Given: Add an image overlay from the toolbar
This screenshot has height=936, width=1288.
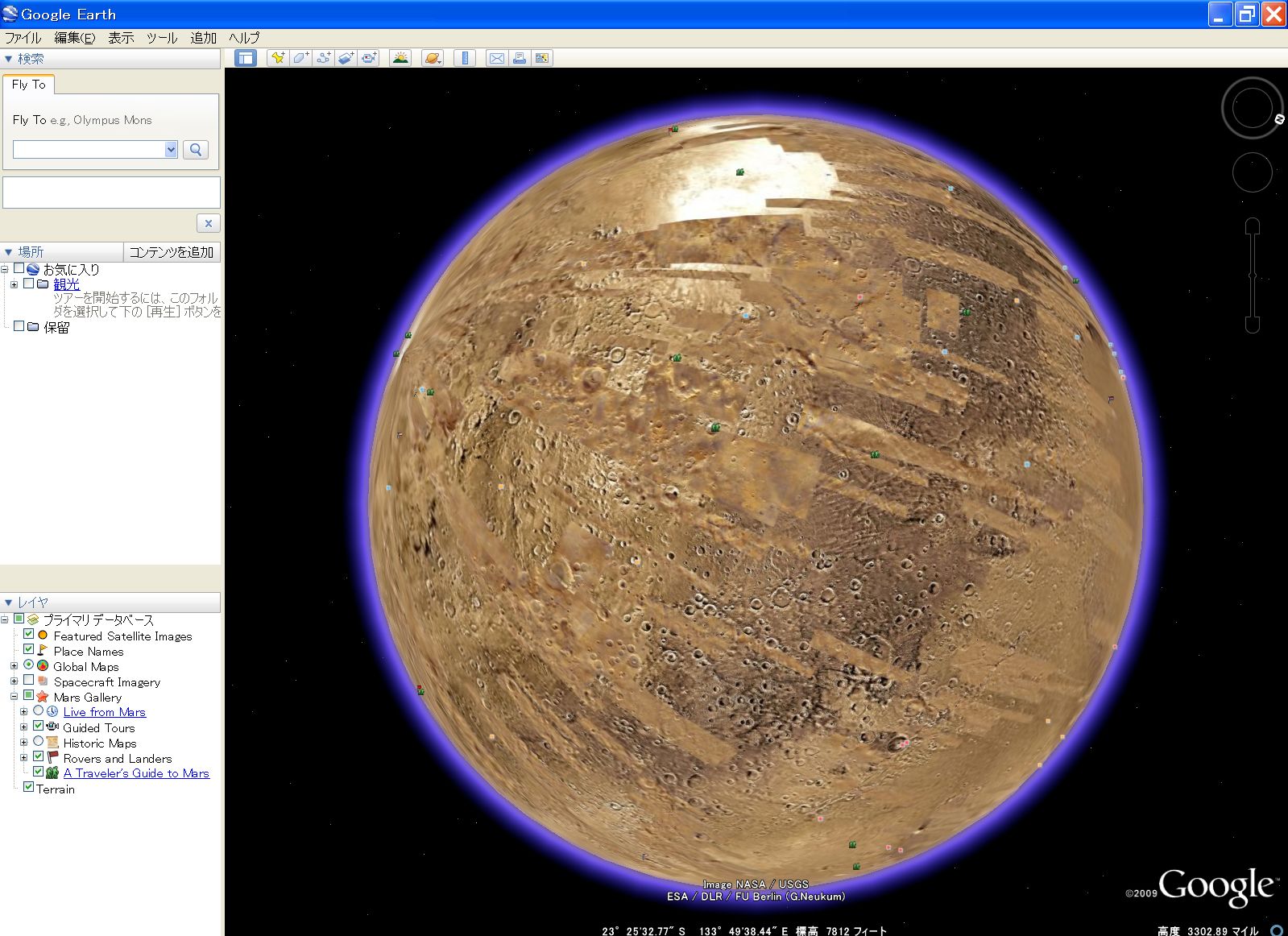Looking at the screenshot, I should [x=346, y=58].
